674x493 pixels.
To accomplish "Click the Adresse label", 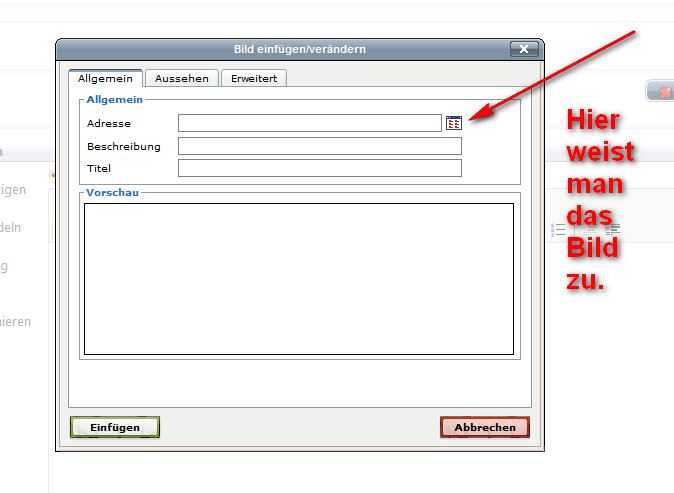I will coord(109,123).
